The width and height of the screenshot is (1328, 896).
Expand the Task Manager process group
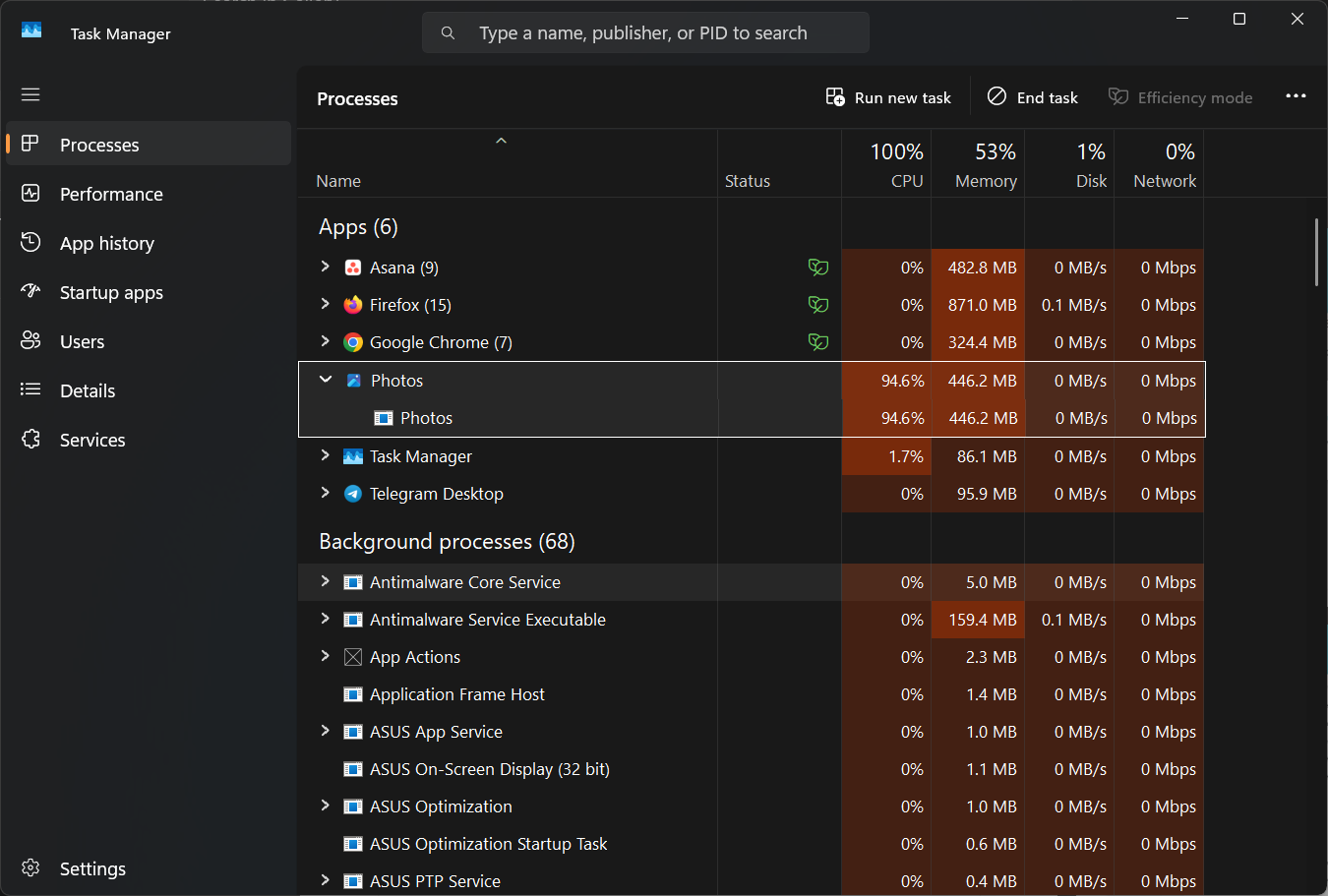click(x=326, y=455)
